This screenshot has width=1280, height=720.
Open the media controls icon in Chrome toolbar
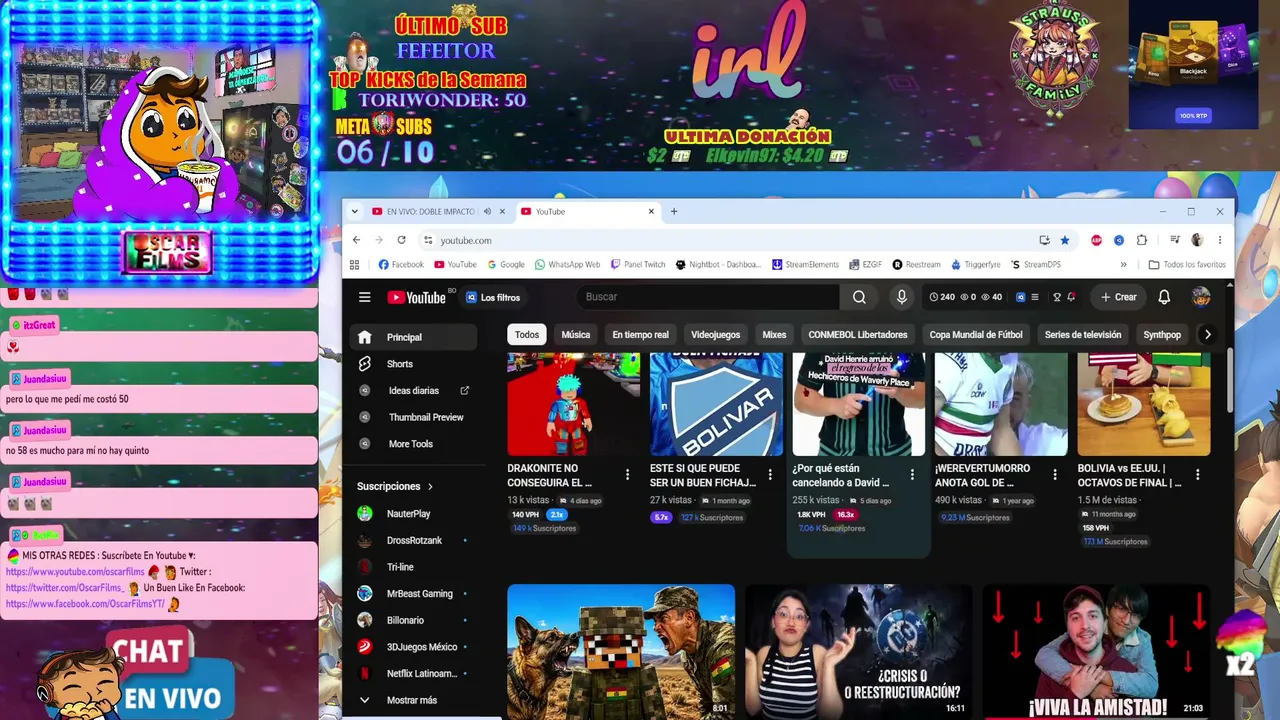click(x=1175, y=240)
